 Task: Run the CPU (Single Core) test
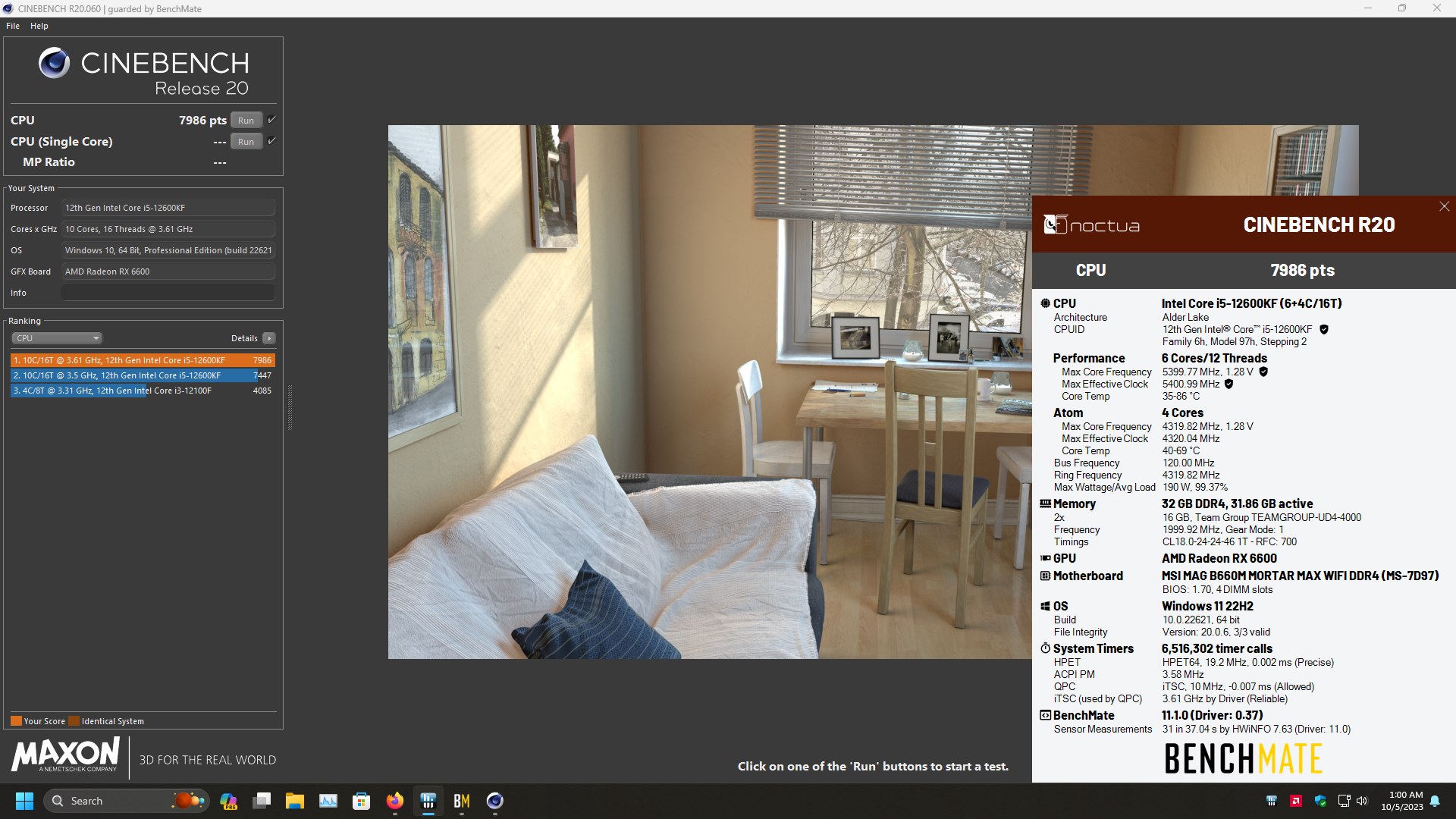point(246,142)
